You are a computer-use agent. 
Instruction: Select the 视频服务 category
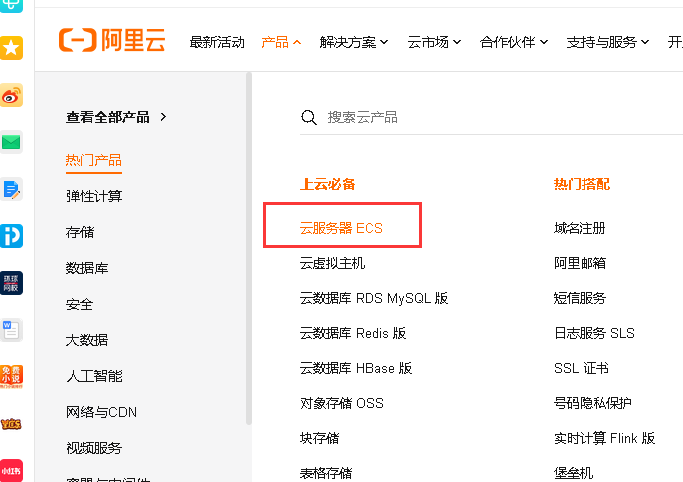click(x=94, y=448)
